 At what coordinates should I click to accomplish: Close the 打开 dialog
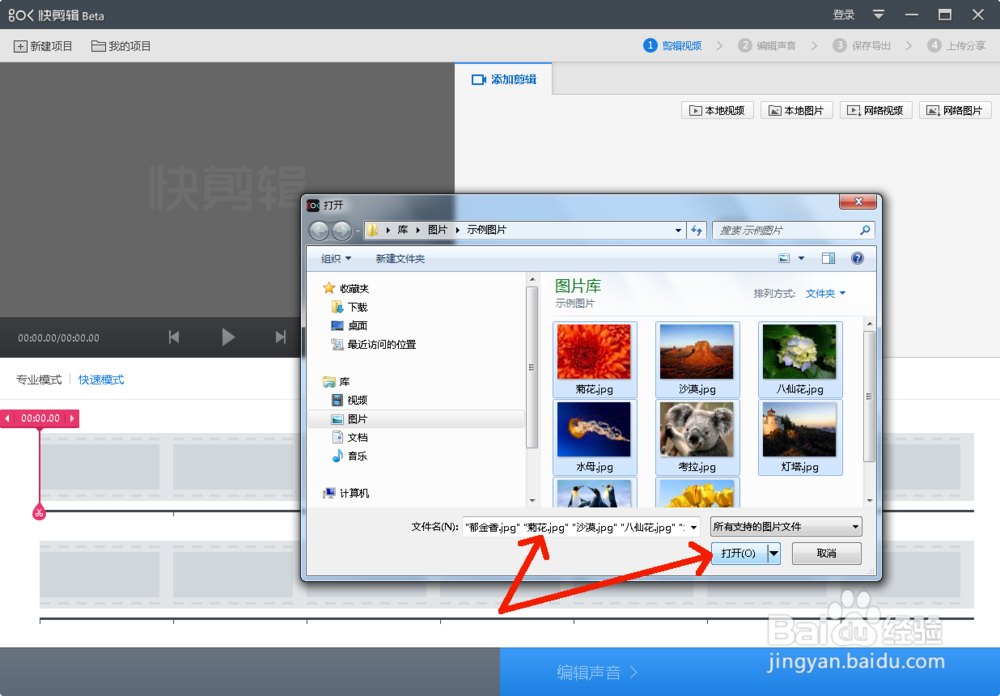click(858, 202)
